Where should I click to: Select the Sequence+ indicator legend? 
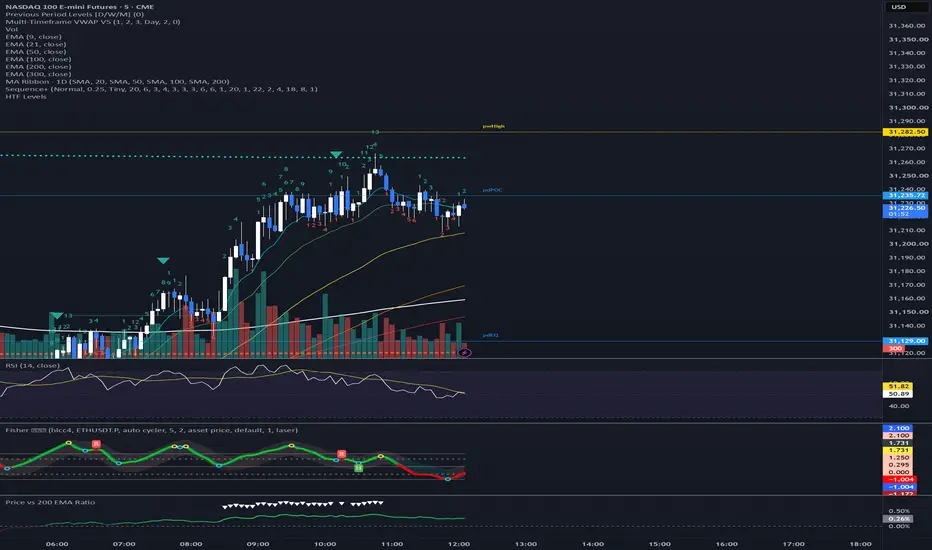click(x=161, y=89)
